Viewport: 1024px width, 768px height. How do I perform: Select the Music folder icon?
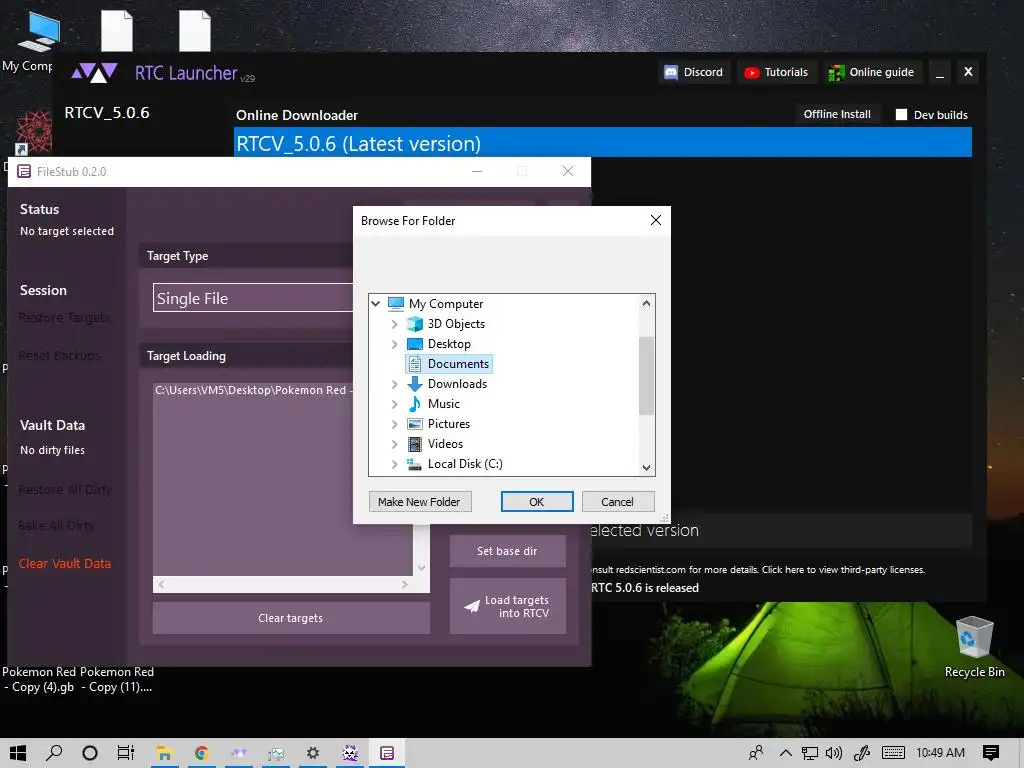[x=415, y=404]
